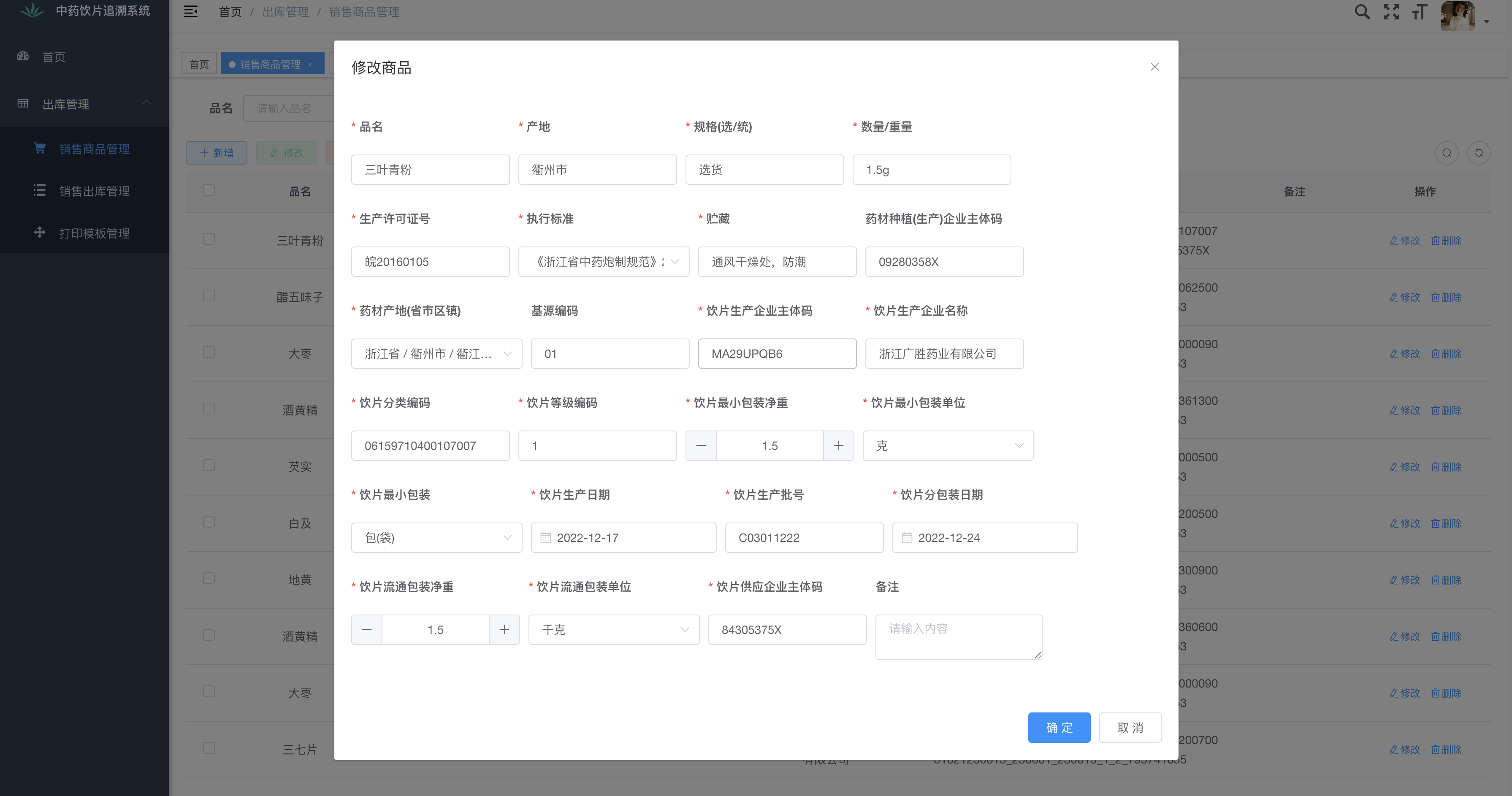
Task: Click the circular refresh icon above table
Action: pyautogui.click(x=1479, y=153)
